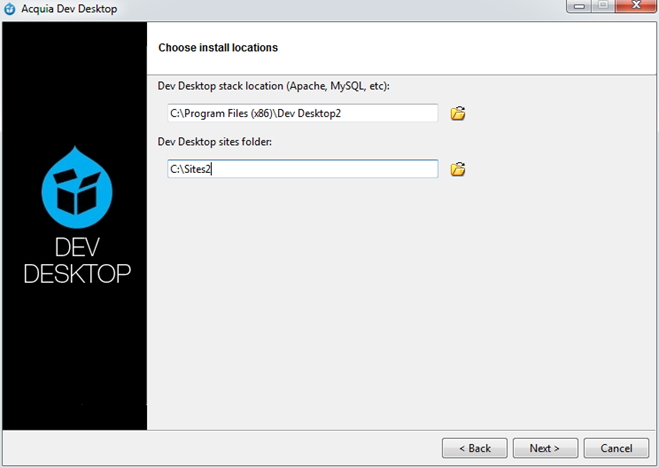Click the stack location label text
The height and width of the screenshot is (468, 659).
274,86
